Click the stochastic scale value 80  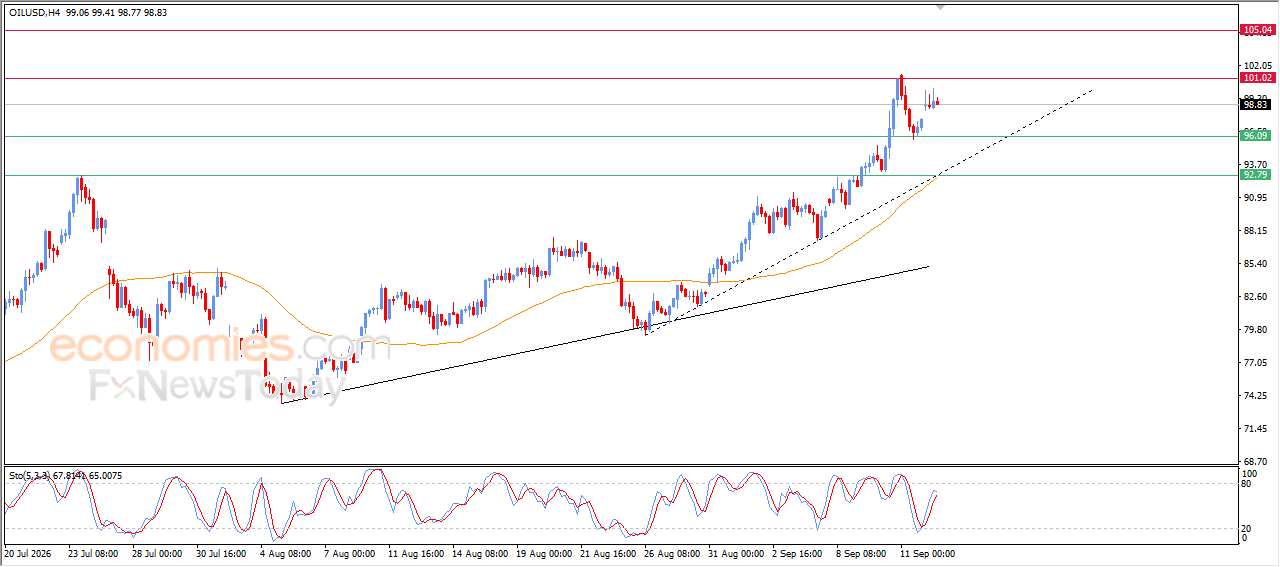[1248, 484]
